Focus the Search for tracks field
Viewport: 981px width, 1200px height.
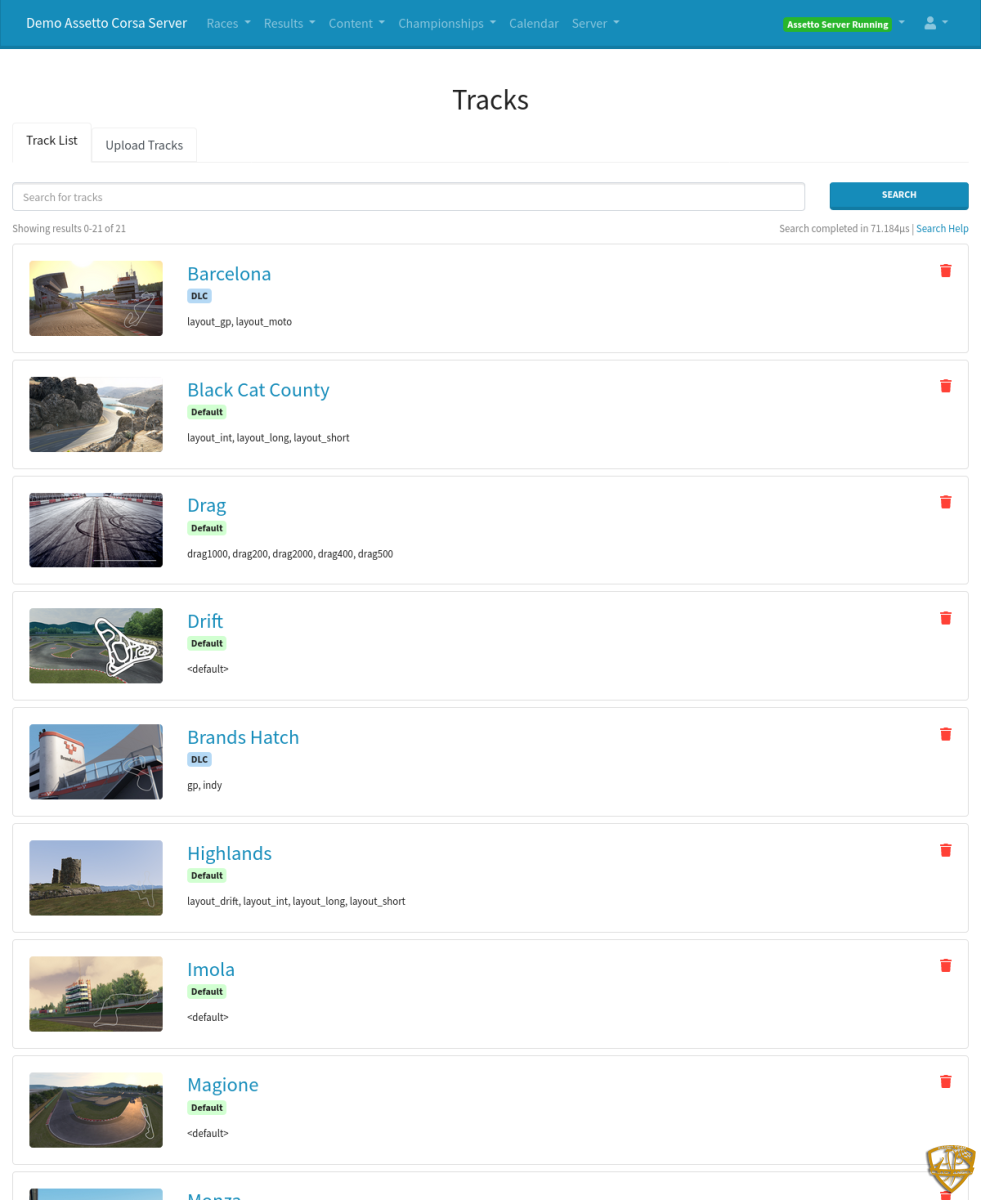[x=408, y=197]
